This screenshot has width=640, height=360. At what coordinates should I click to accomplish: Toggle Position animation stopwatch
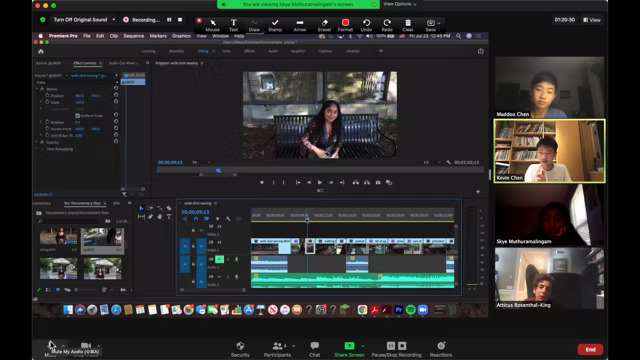click(x=47, y=95)
